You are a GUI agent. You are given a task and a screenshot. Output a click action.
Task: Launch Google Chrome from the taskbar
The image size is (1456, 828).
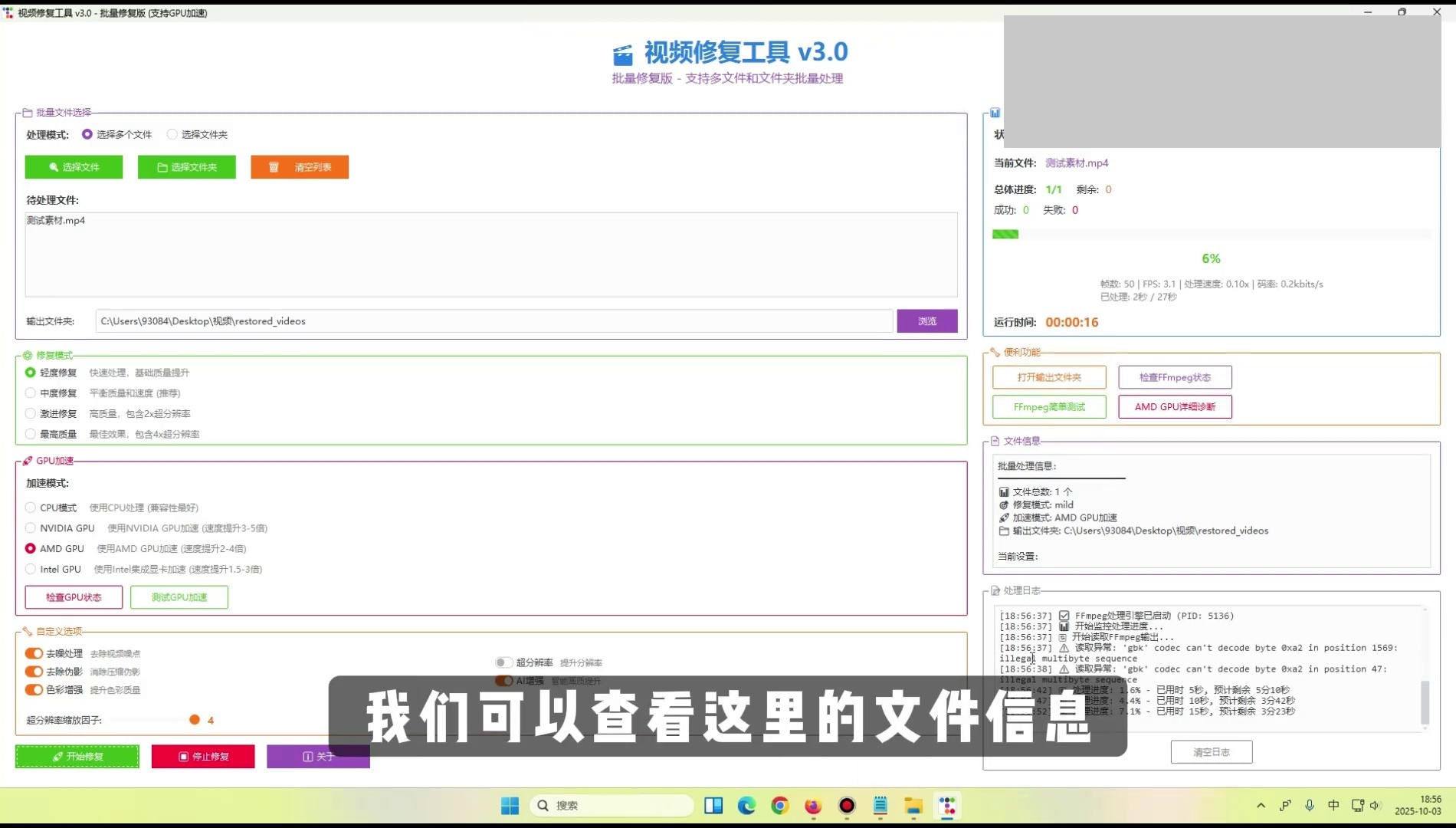(780, 805)
